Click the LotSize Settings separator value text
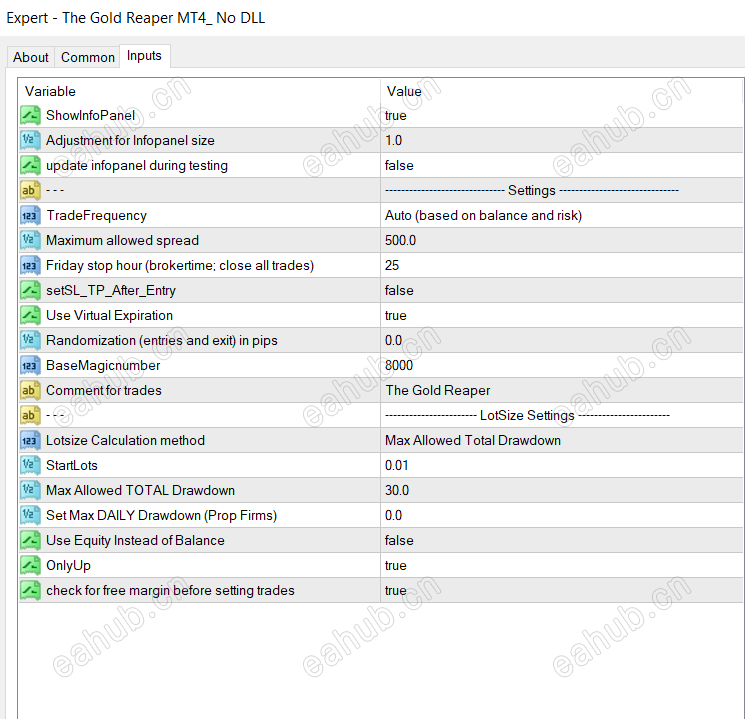745x719 pixels. pos(527,415)
